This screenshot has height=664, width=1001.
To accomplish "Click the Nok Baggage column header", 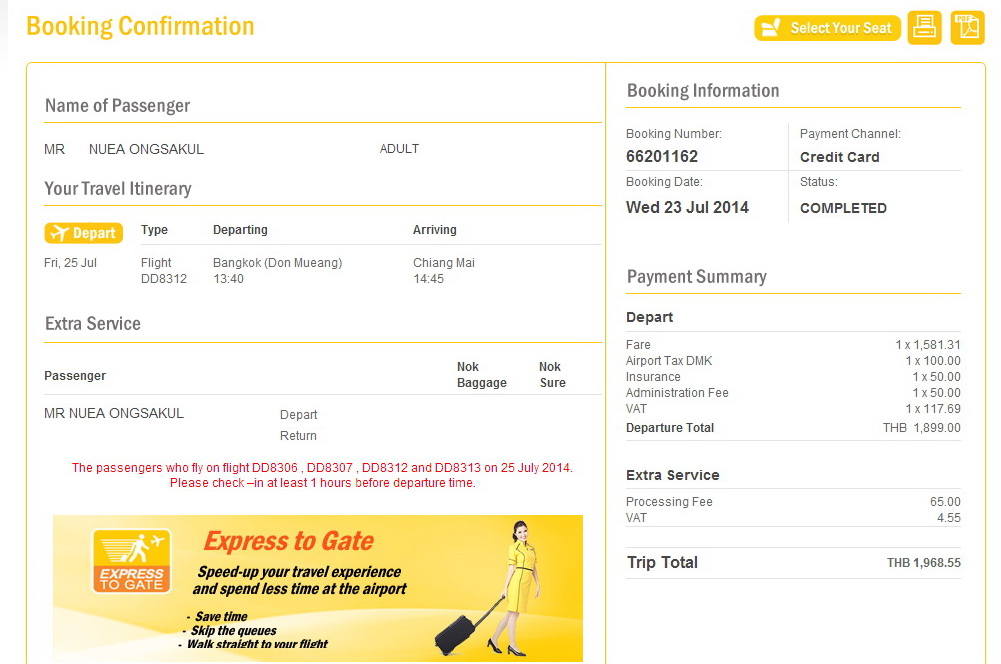I will (482, 375).
